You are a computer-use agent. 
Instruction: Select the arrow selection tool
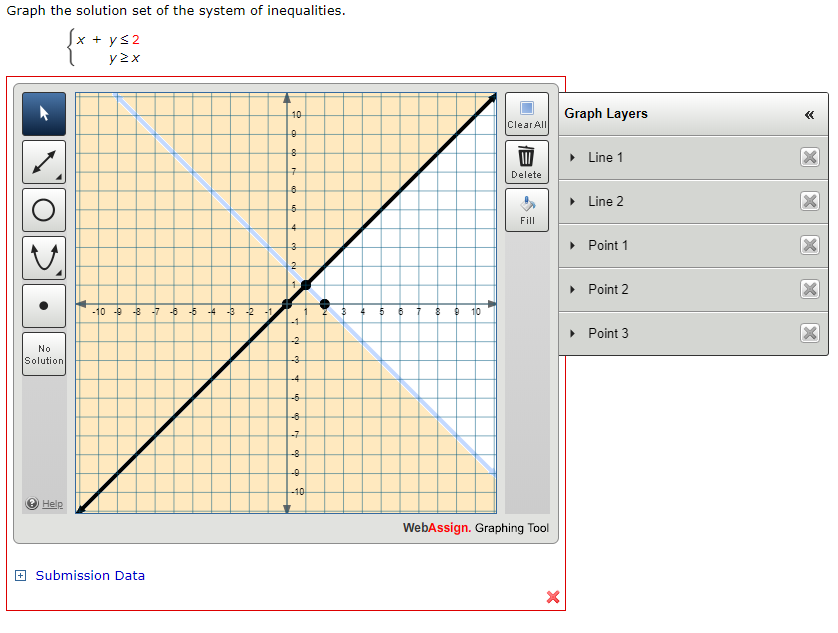43,113
